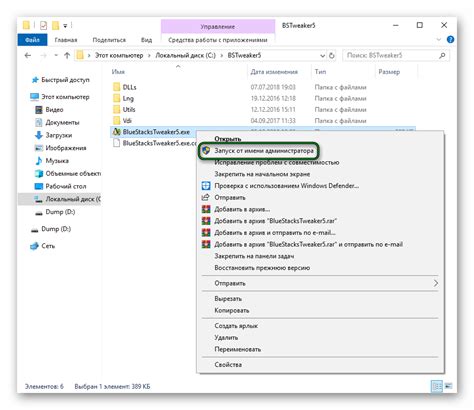Switch to the Вид ribbon tab
The image size is (474, 410).
(x=146, y=40)
